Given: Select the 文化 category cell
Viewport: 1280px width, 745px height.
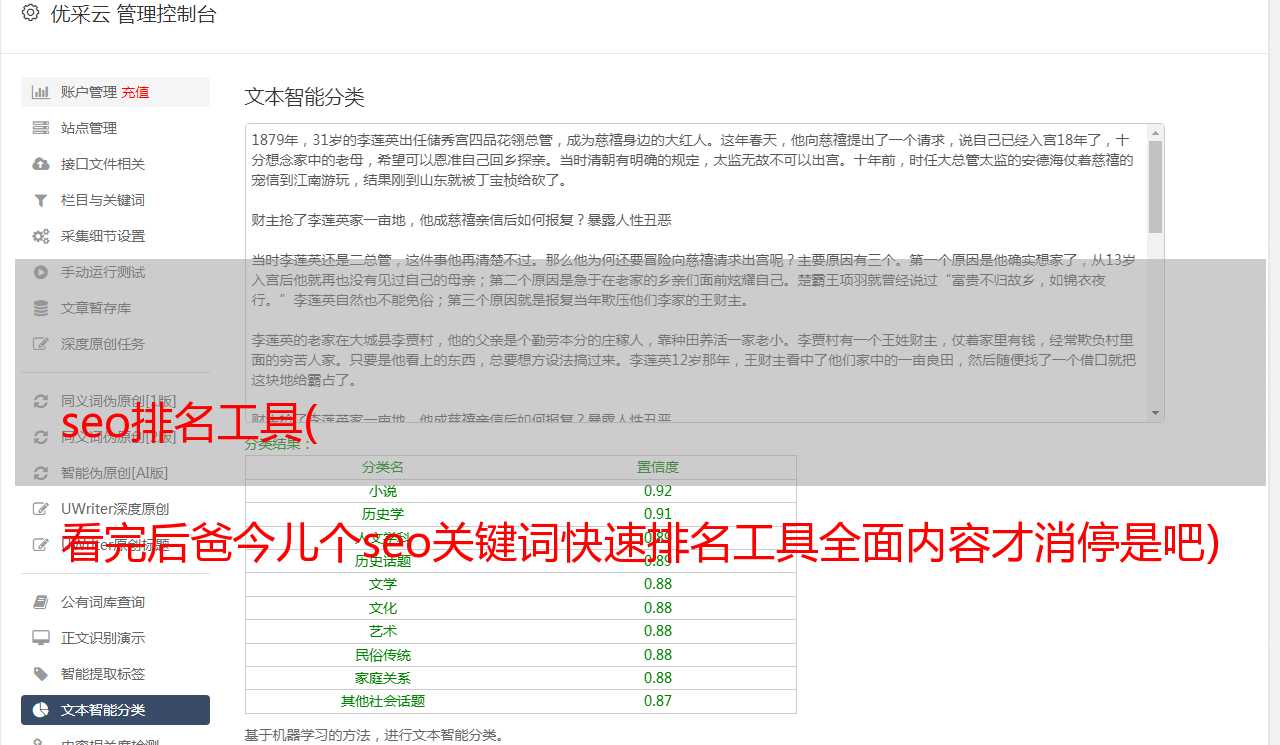Looking at the screenshot, I should coord(383,608).
